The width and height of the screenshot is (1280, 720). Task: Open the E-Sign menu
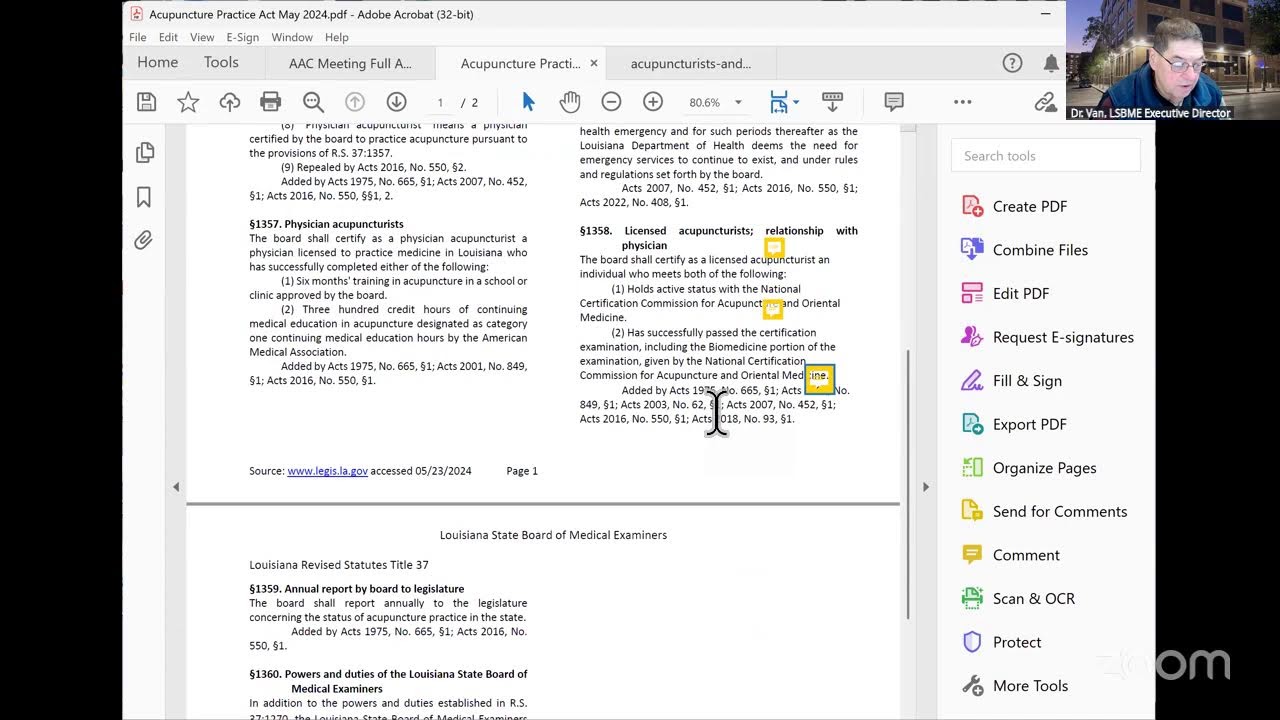coord(242,37)
